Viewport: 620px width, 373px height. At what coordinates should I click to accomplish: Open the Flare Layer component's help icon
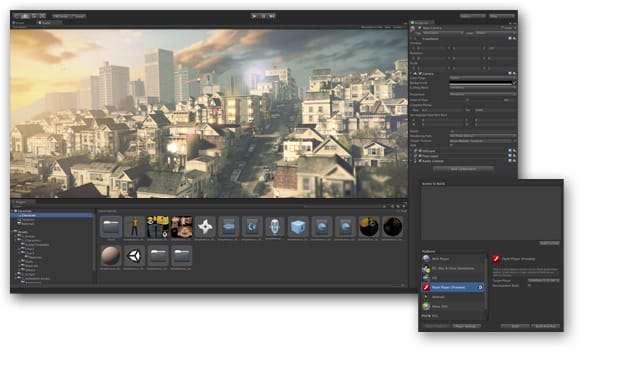point(510,156)
